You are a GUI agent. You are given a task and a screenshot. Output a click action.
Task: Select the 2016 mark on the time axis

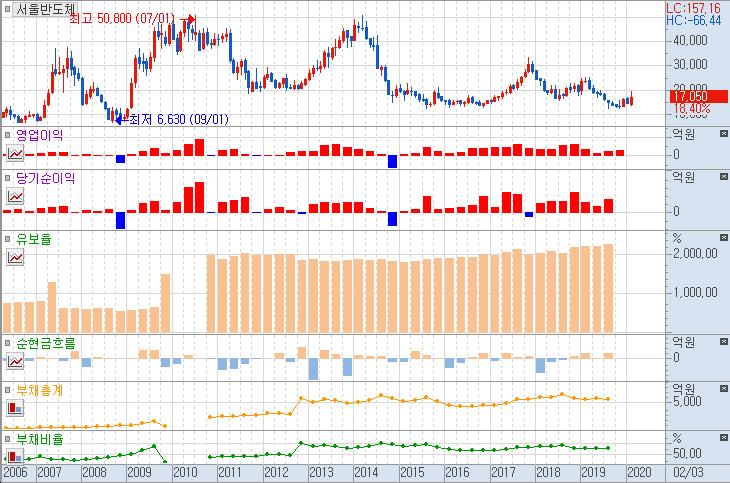click(457, 472)
